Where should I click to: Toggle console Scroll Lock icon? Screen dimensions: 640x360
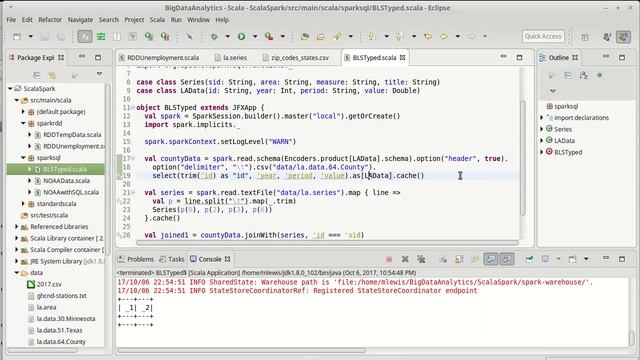(459, 259)
